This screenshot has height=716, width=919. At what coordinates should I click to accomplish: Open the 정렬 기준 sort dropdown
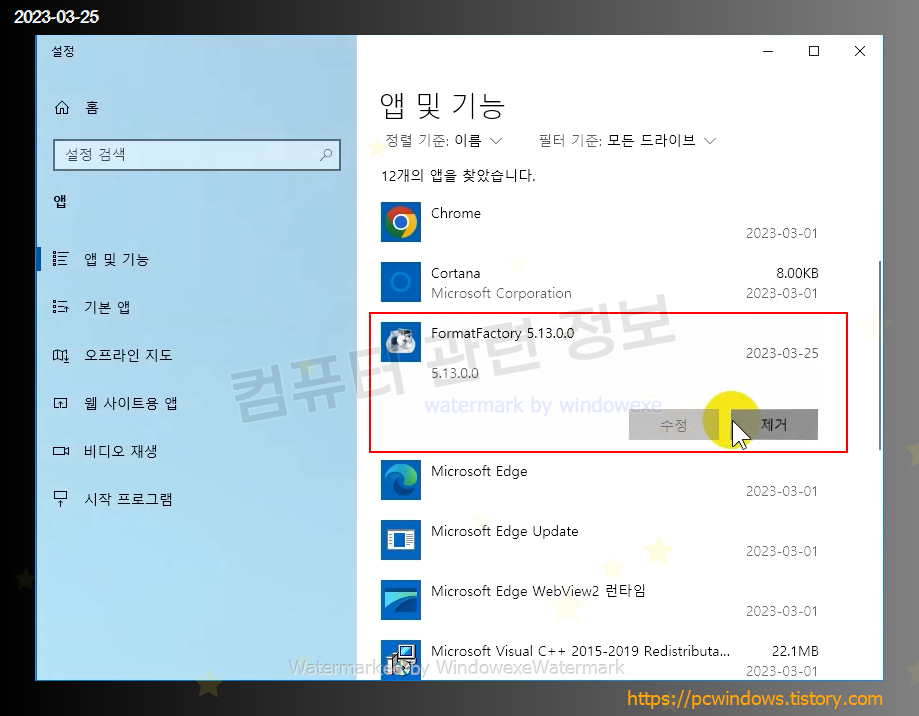pos(444,141)
